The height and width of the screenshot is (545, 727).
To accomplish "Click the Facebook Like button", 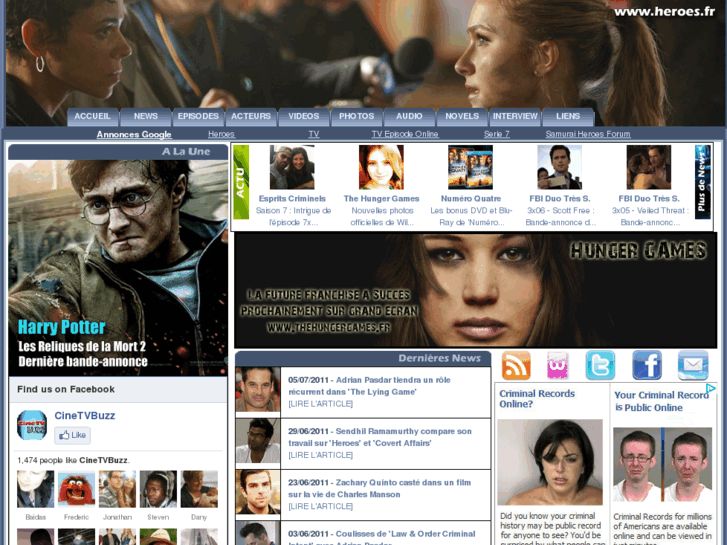I will tap(72, 435).
